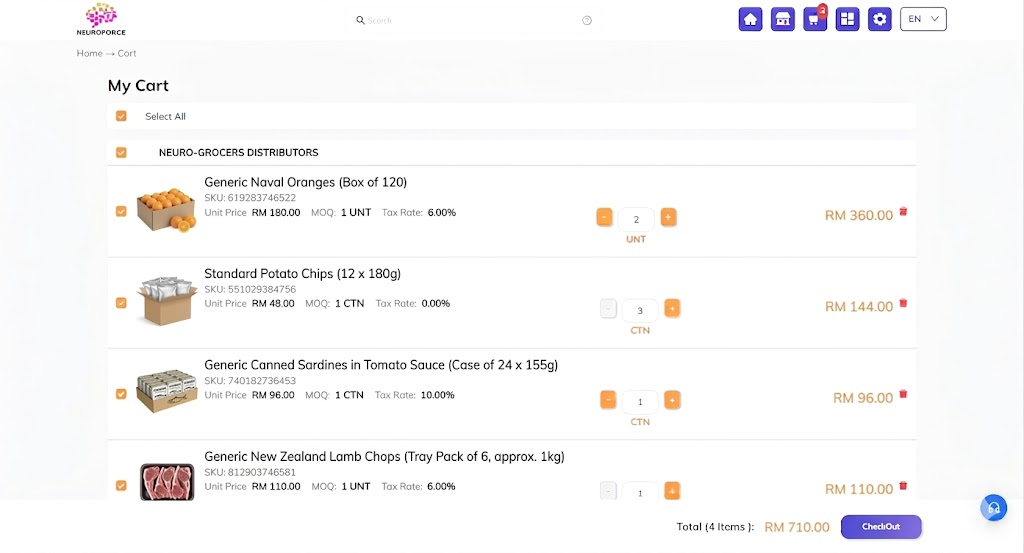Viewport: 1024px width, 553px height.
Task: Delete New Zealand Lamb Chops from cart
Action: pyautogui.click(x=903, y=485)
